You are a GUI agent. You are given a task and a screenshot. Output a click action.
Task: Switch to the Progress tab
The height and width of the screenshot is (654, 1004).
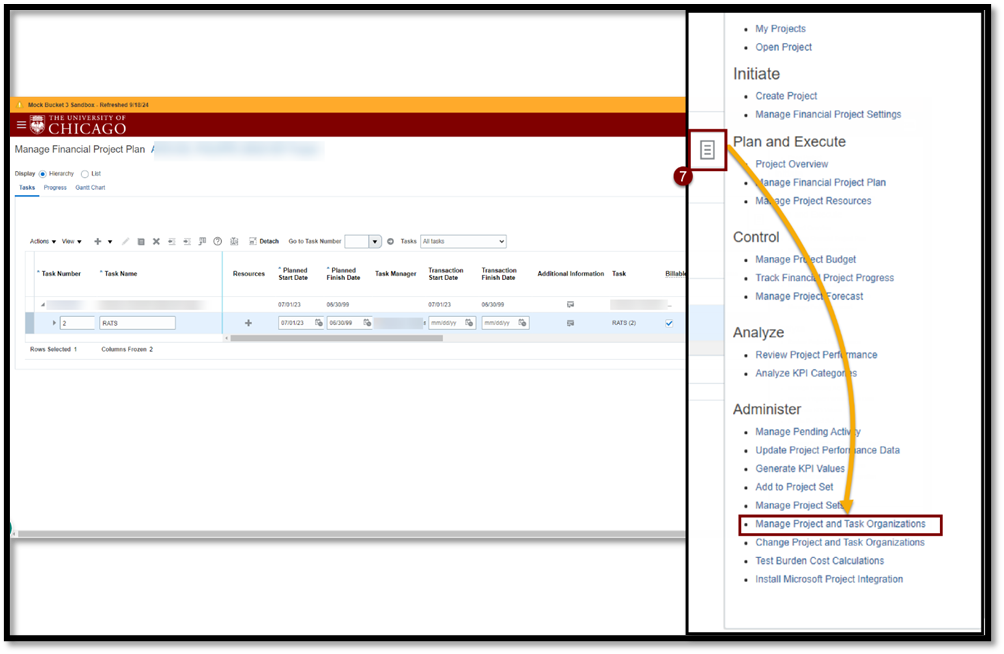coord(55,187)
